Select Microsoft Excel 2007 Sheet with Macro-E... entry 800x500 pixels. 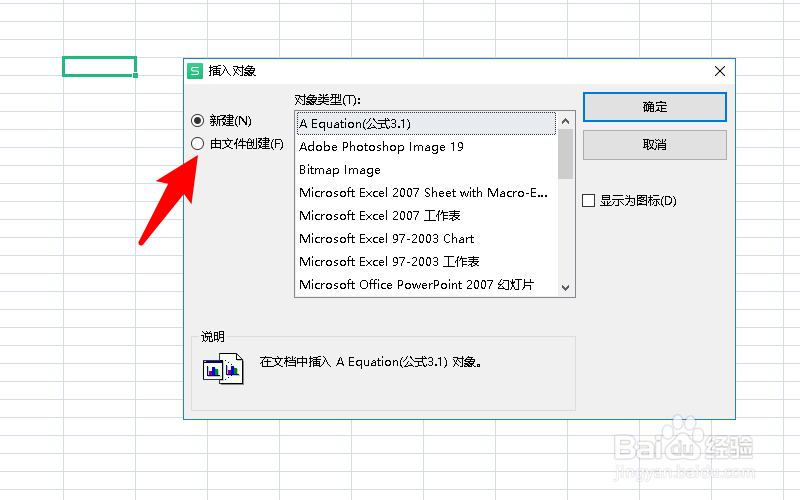[426, 193]
